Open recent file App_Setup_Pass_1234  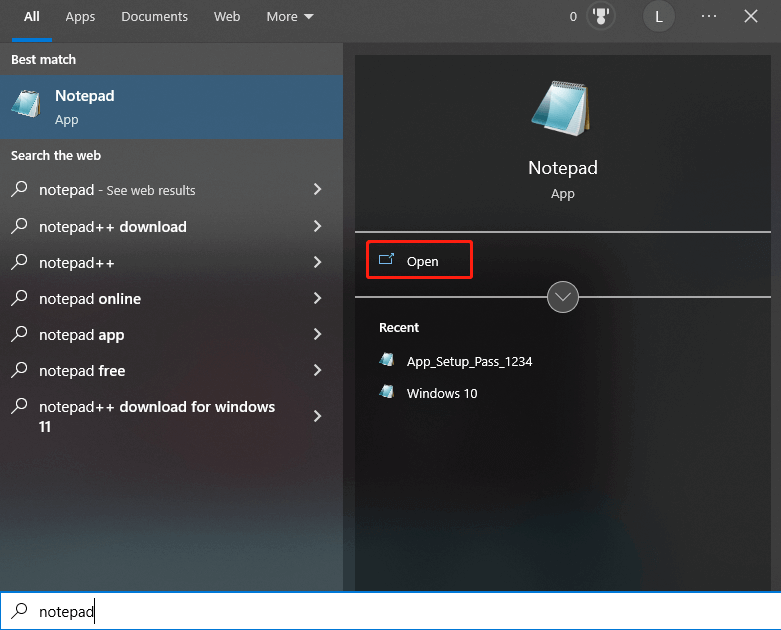pyautogui.click(x=469, y=362)
